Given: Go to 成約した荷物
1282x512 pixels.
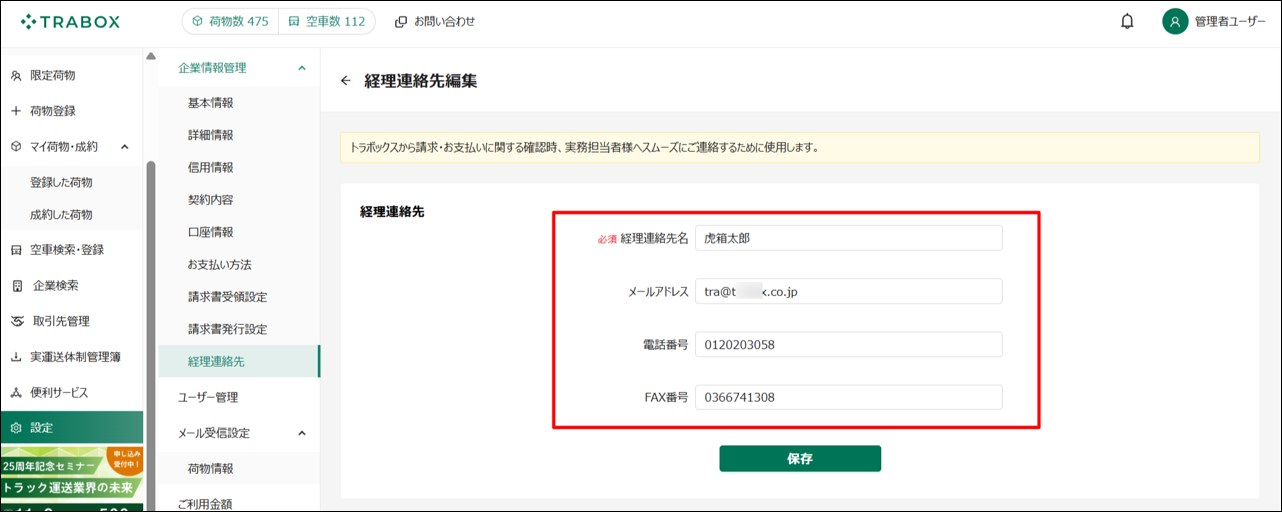Looking at the screenshot, I should coord(61,214).
